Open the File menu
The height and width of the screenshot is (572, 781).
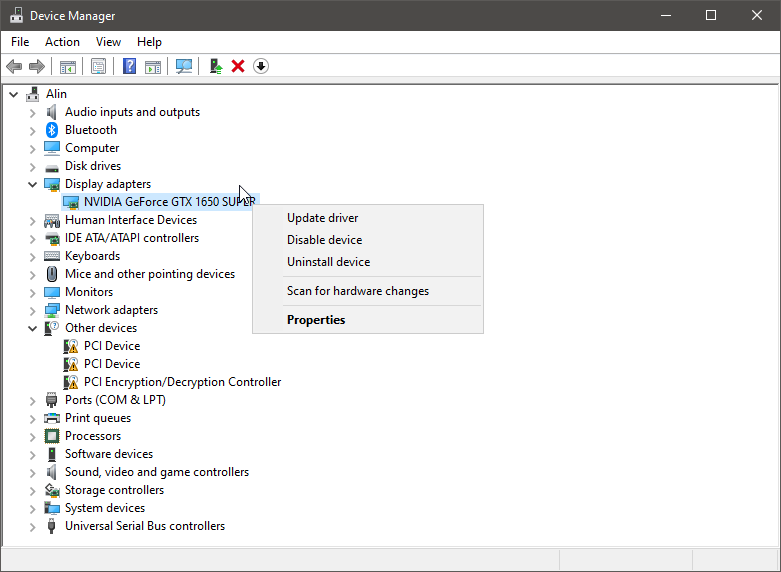[x=20, y=42]
